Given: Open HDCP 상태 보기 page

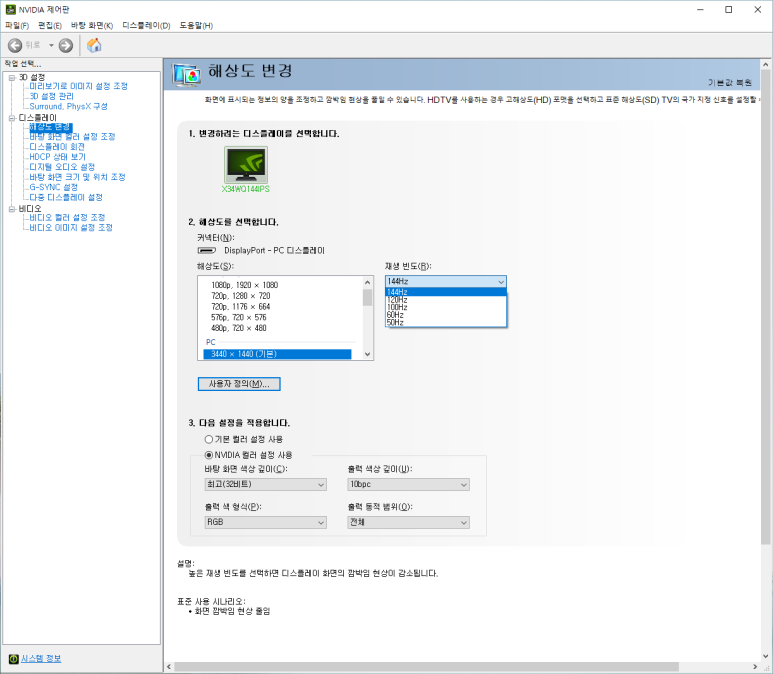Looking at the screenshot, I should click(x=57, y=157).
